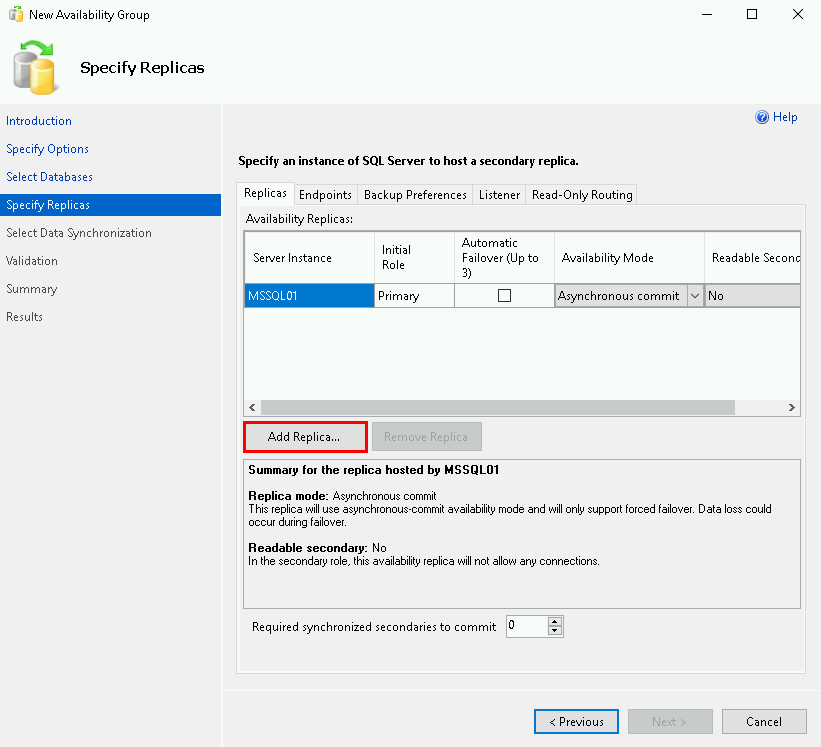
Task: Click the Add Replica button
Action: click(x=304, y=437)
